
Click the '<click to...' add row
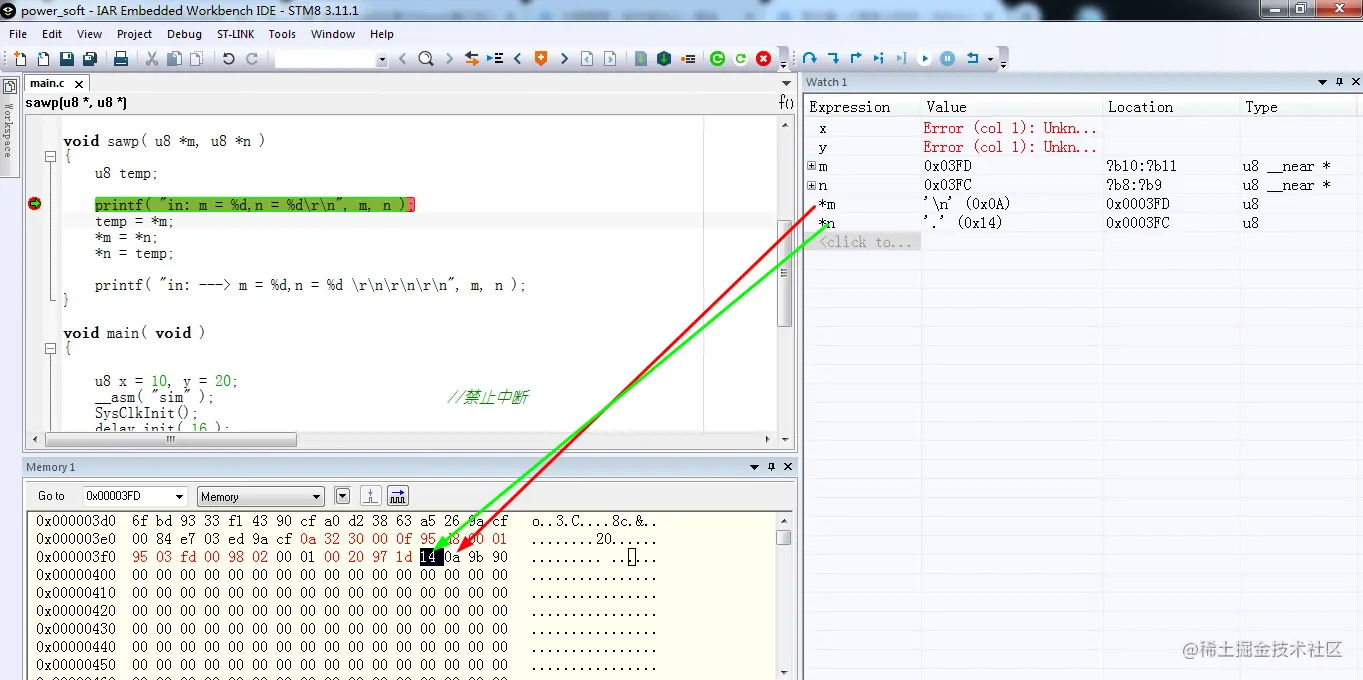tap(864, 242)
